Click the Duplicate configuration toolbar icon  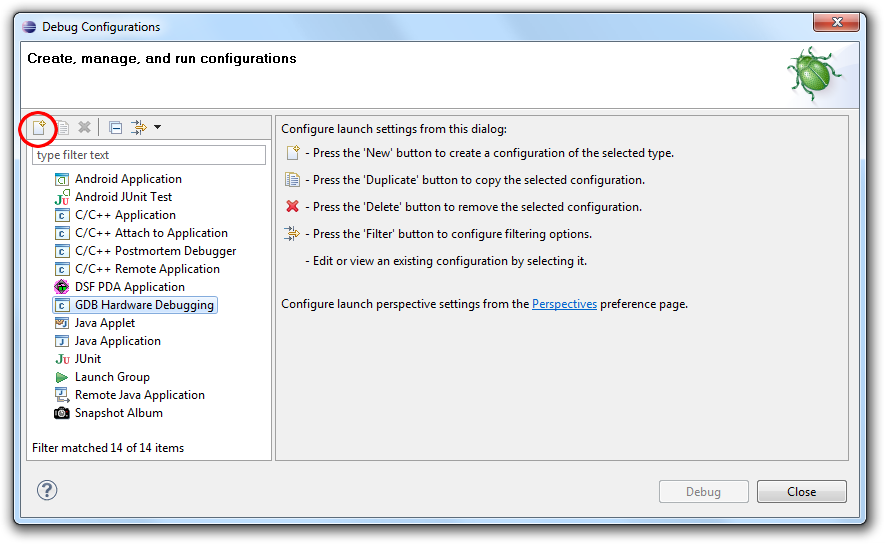63,128
